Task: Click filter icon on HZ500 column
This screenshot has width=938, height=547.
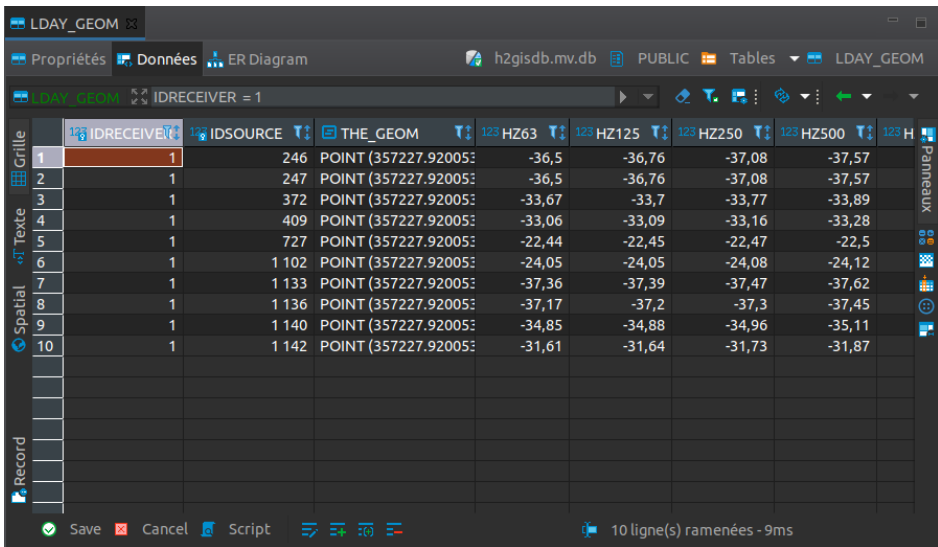Action: pyautogui.click(x=861, y=132)
